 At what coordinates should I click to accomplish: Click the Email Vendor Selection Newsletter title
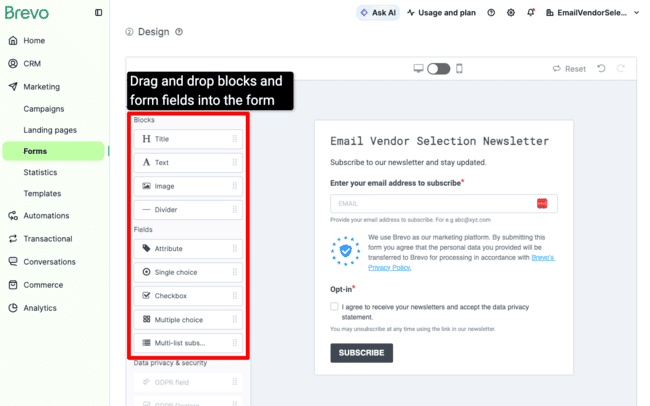[x=439, y=141]
